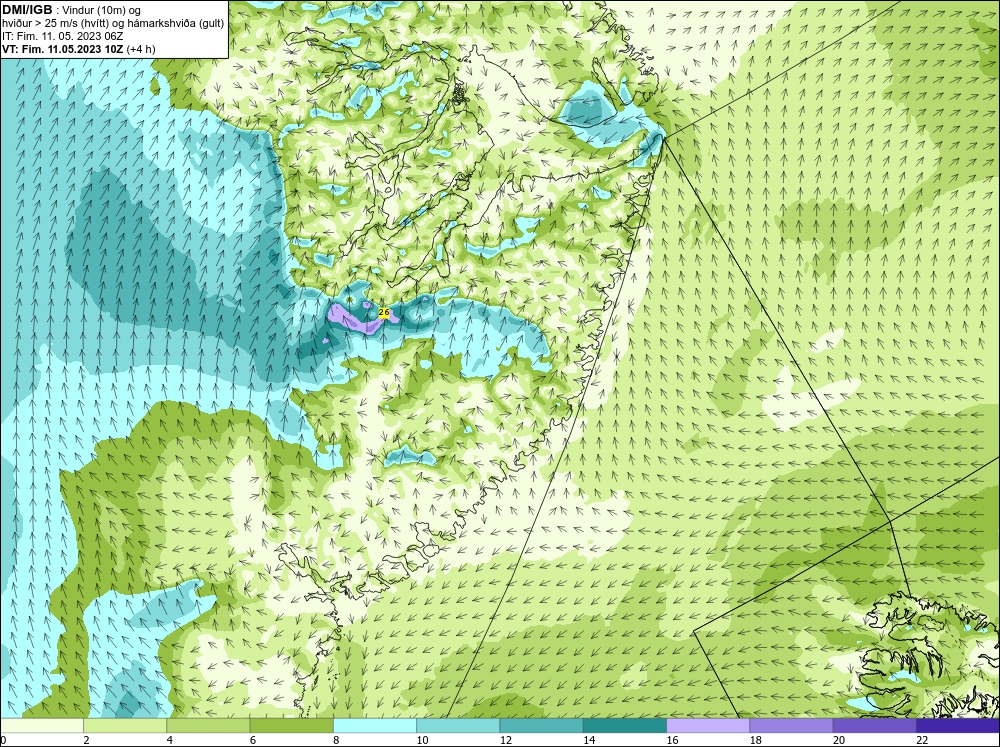
Task: Select the violet 20–22 legend swatch
Action: [x=874, y=725]
